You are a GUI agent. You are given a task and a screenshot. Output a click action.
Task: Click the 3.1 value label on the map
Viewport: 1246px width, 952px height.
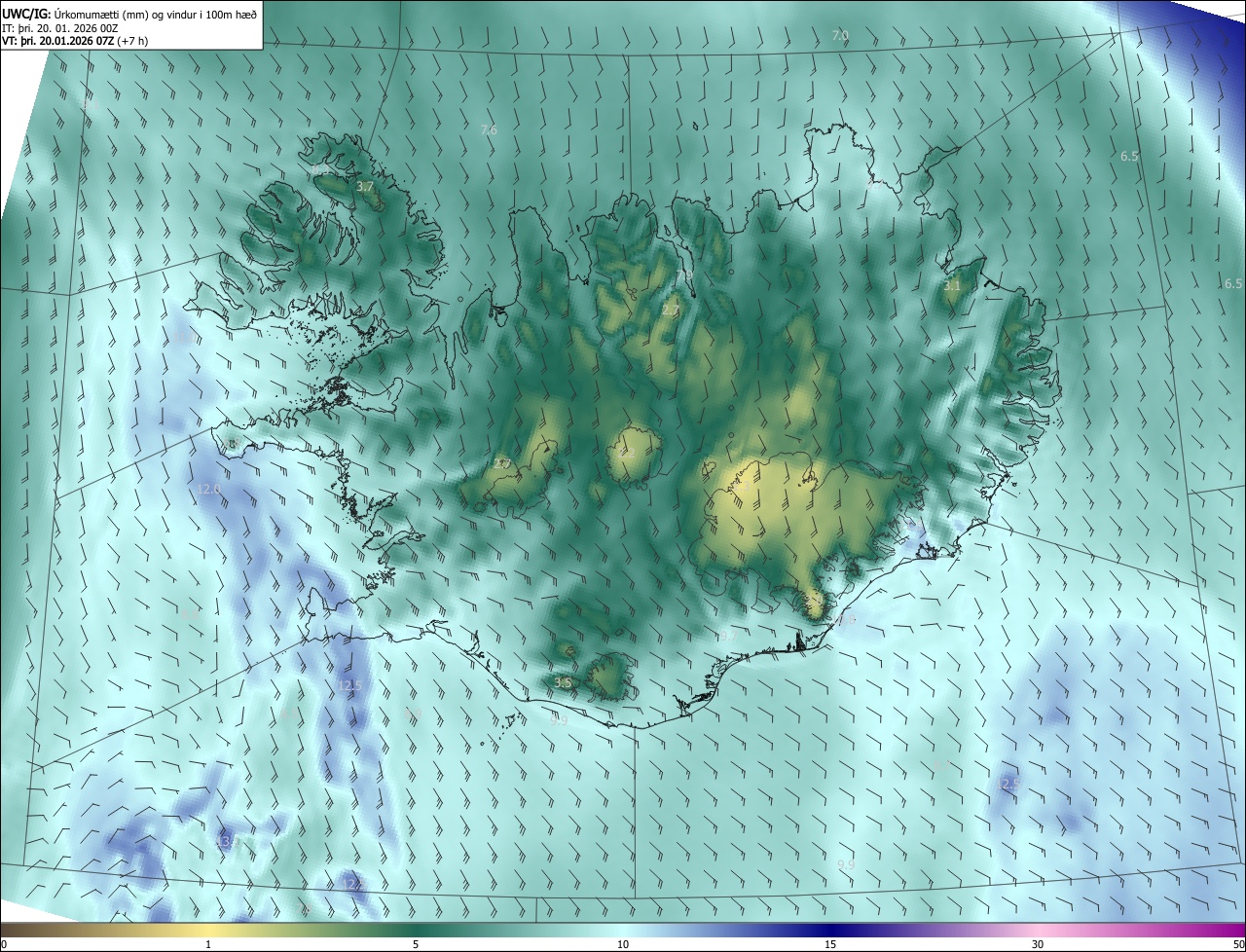(x=952, y=286)
